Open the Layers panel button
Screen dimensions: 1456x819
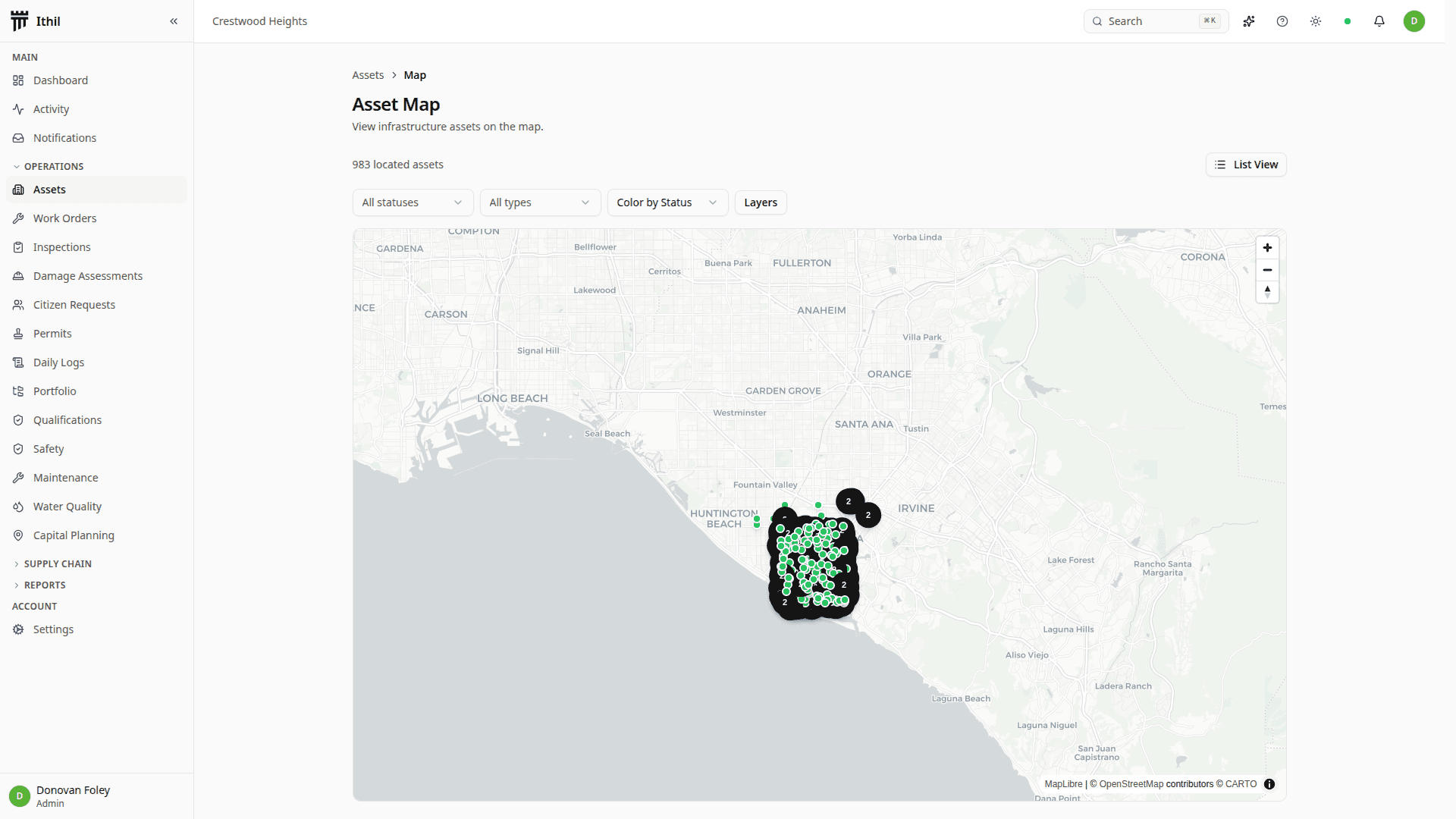point(761,202)
